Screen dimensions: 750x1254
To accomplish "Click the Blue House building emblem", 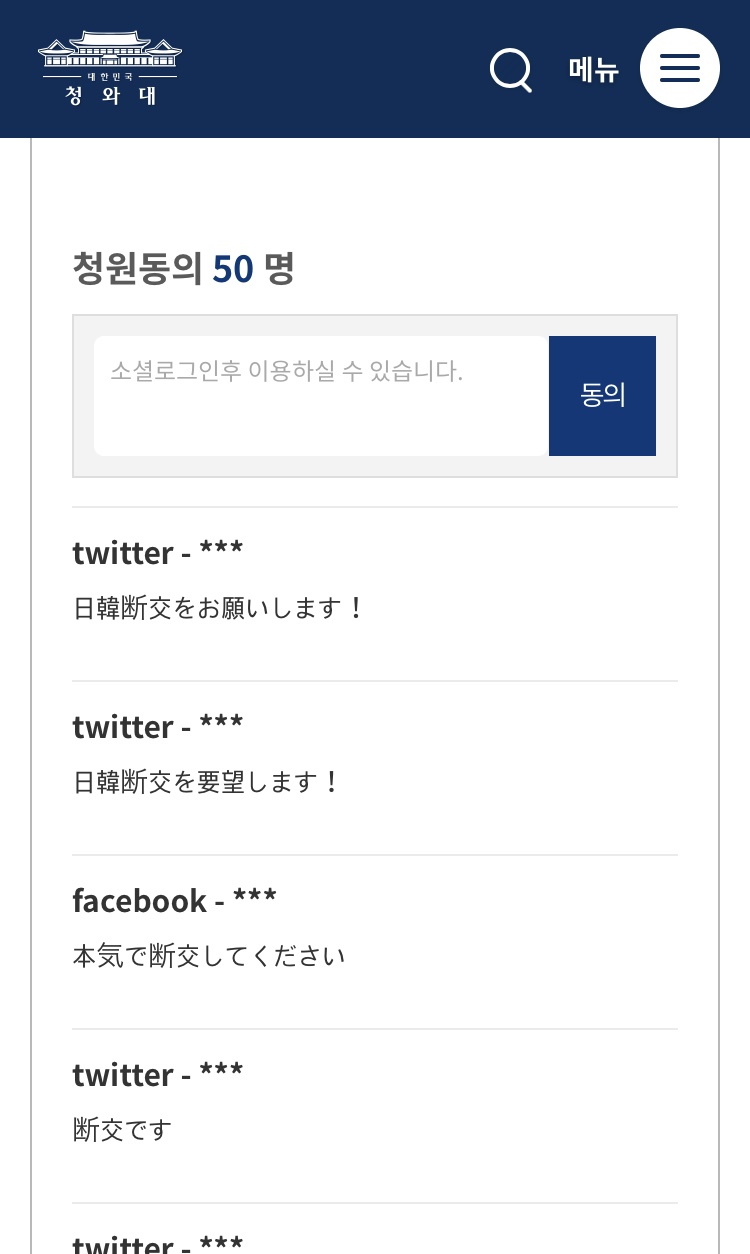I will pyautogui.click(x=110, y=49).
